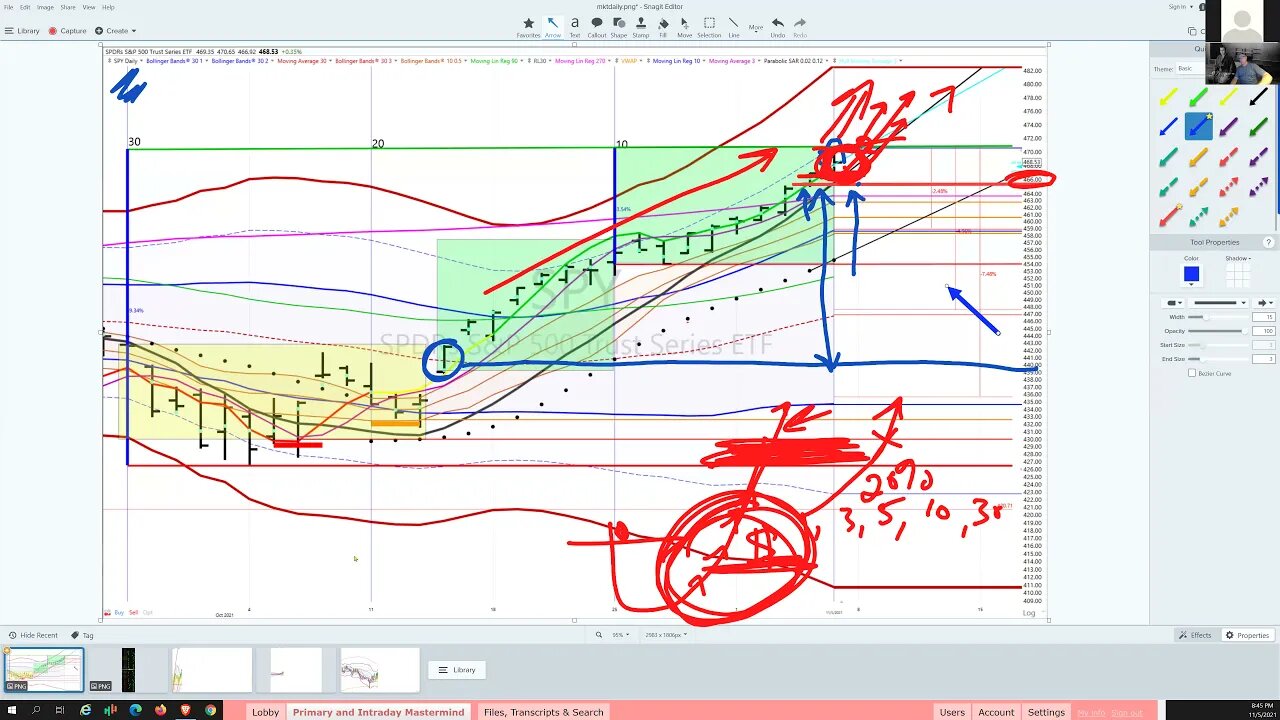Open the second recent PNG thumbnail
The height and width of the screenshot is (720, 1280).
point(128,670)
